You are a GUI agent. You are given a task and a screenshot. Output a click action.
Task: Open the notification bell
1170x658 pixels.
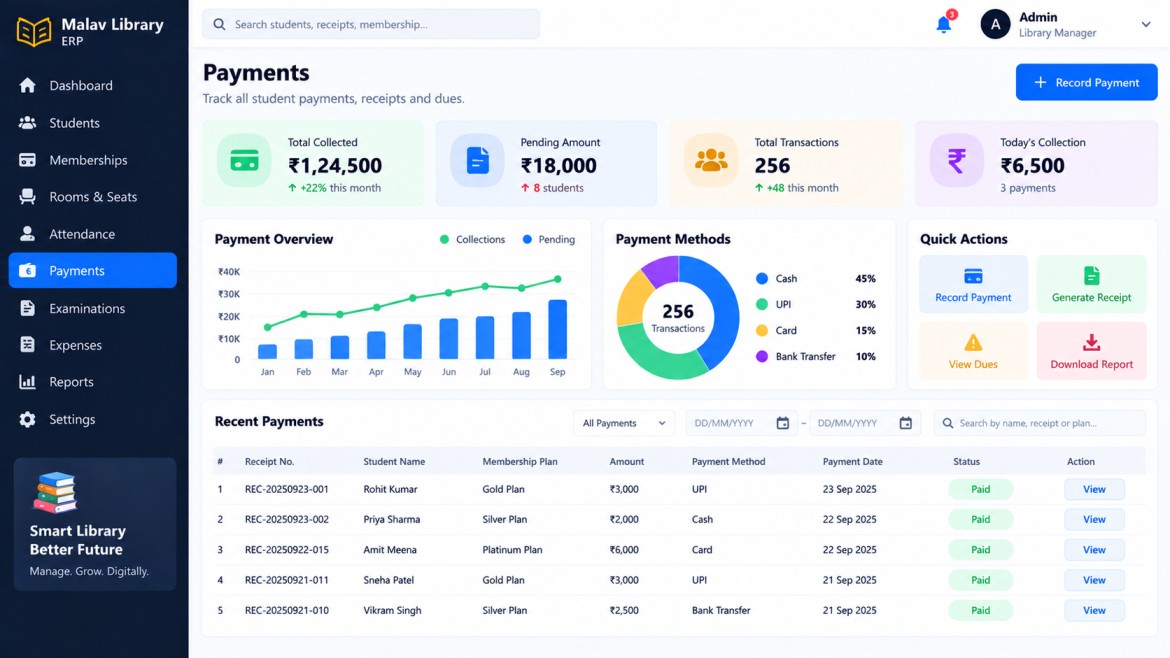pyautogui.click(x=944, y=24)
